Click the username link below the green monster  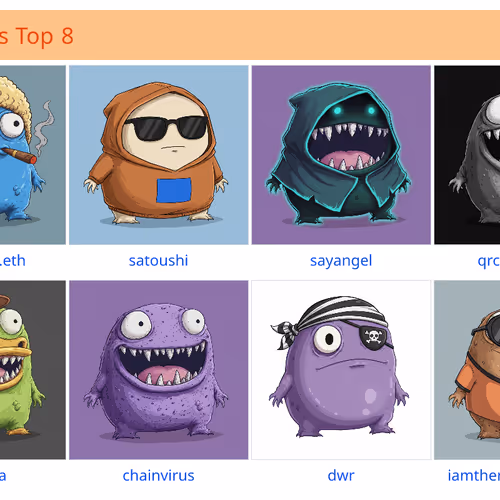3,476
